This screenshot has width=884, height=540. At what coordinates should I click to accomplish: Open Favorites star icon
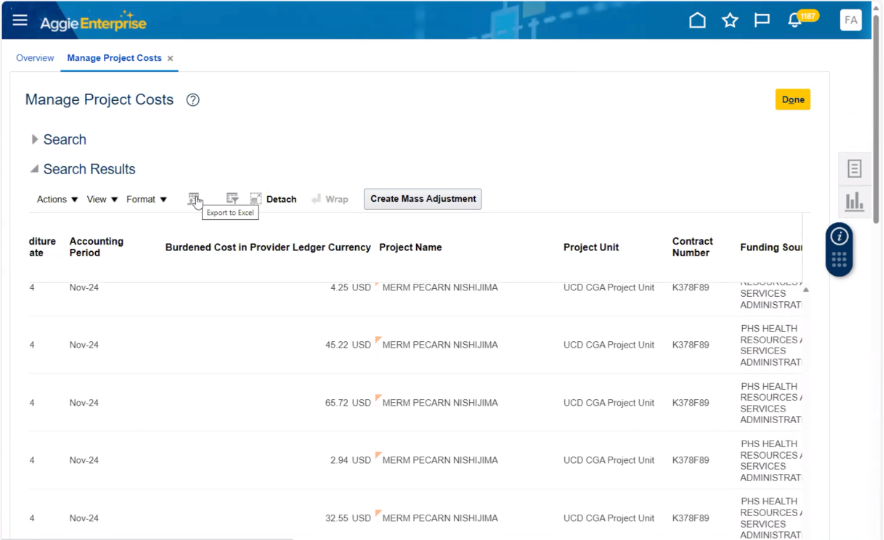[x=730, y=20]
